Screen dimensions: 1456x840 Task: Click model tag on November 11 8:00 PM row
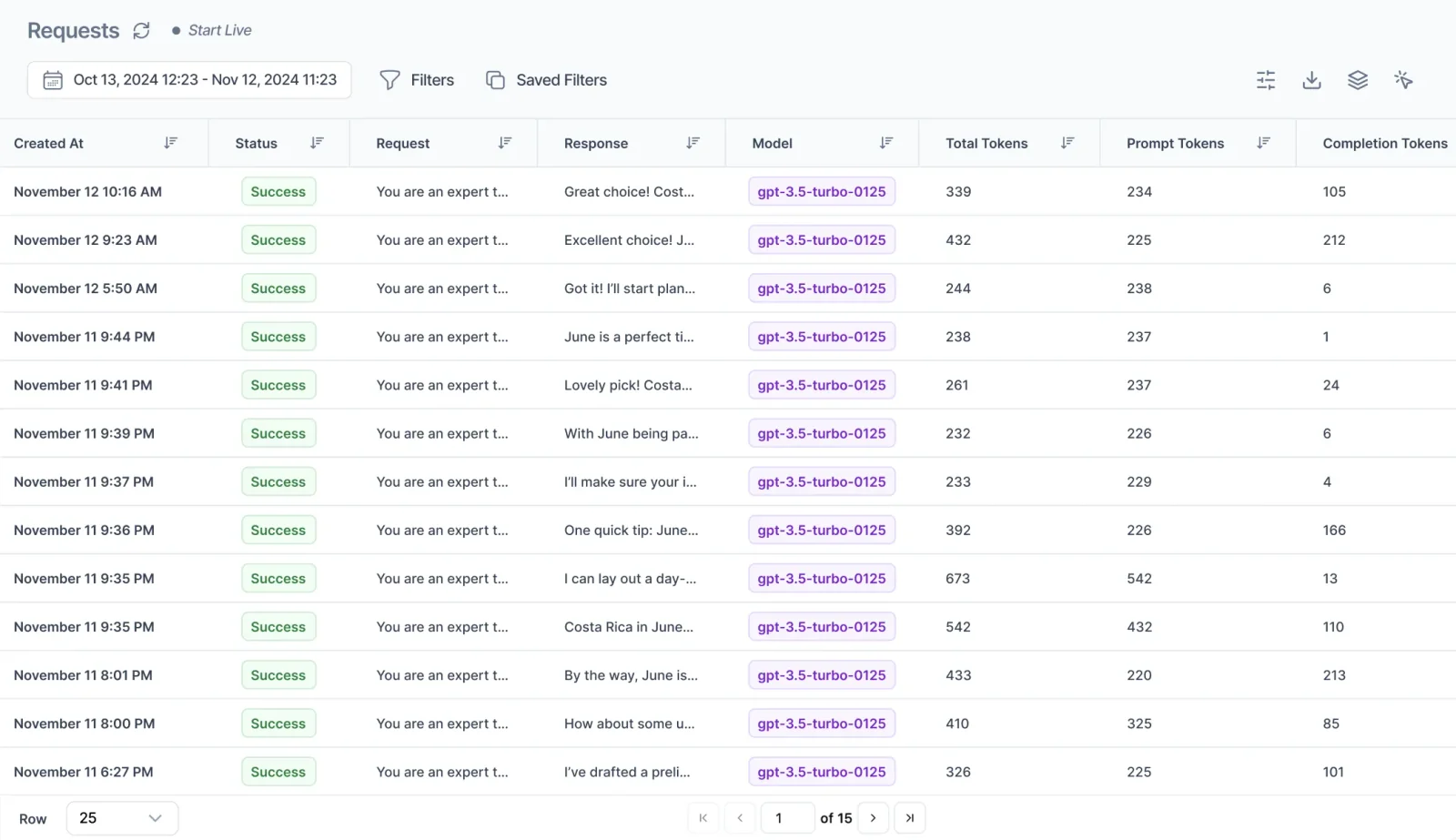click(821, 724)
